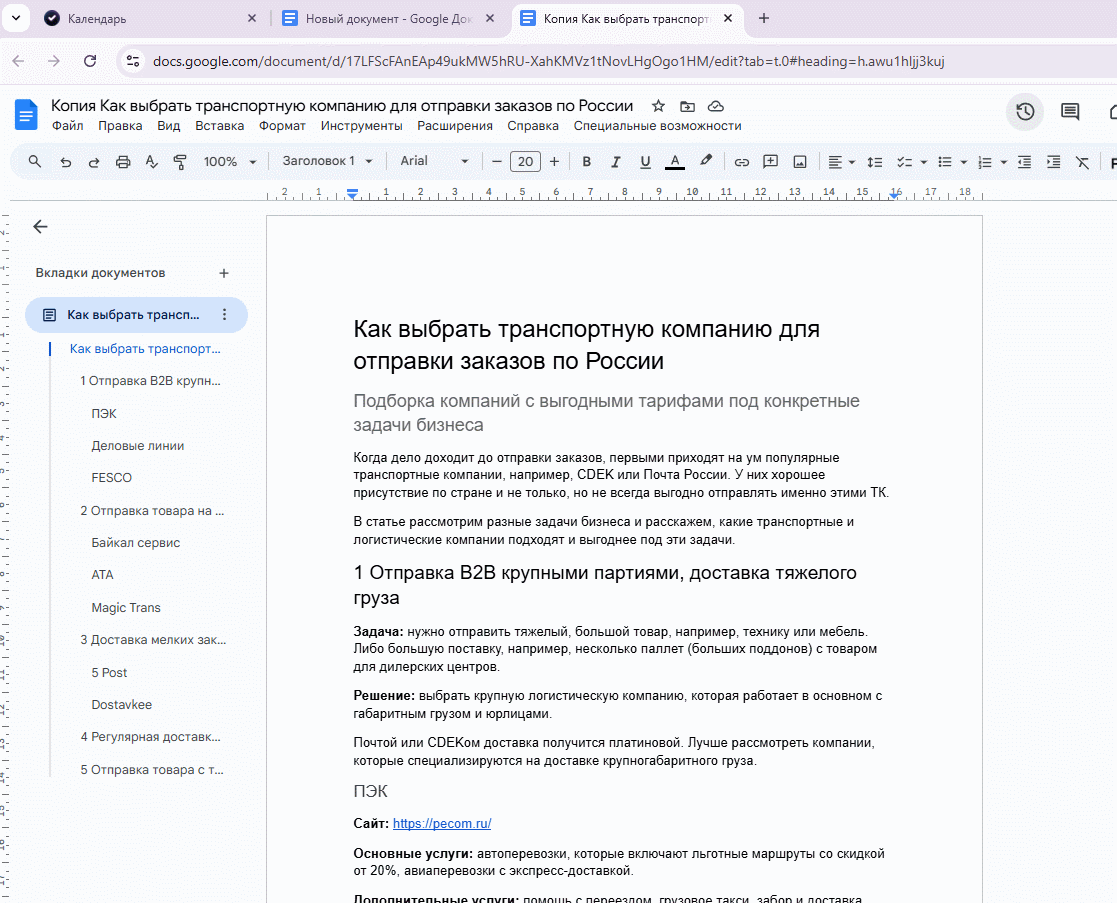Viewport: 1117px width, 903px height.
Task: Add comment toolbar icon
Action: point(770,162)
